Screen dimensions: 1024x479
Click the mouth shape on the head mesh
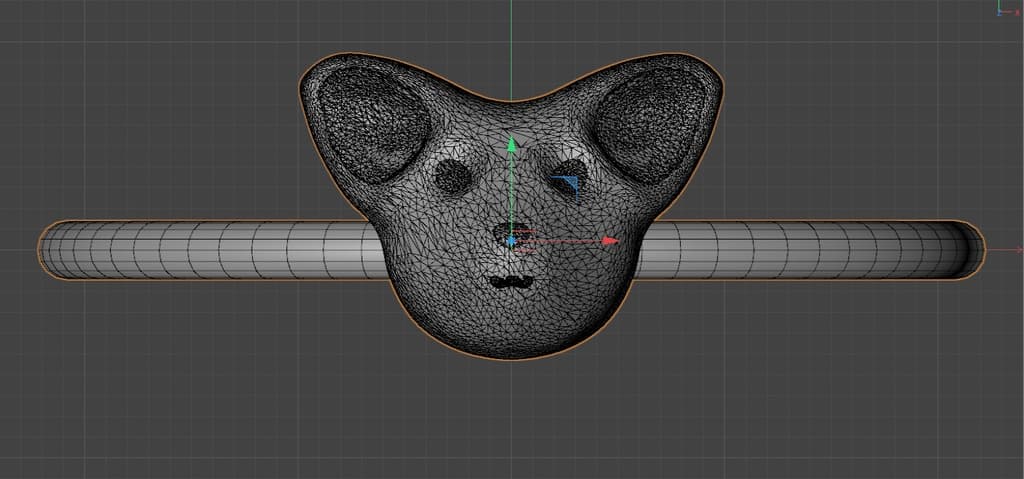(x=513, y=282)
